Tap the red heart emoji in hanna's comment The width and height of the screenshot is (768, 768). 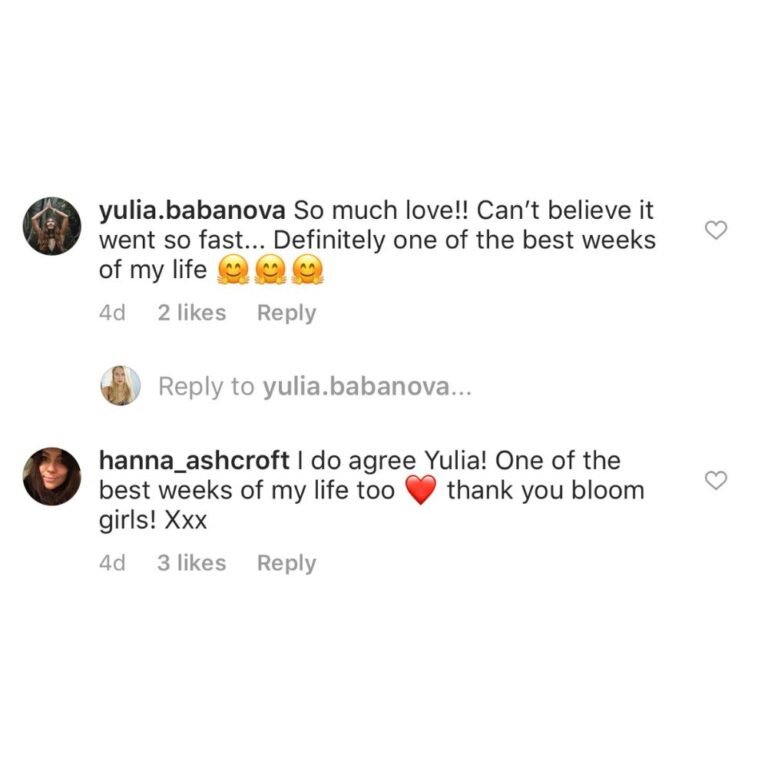click(421, 490)
